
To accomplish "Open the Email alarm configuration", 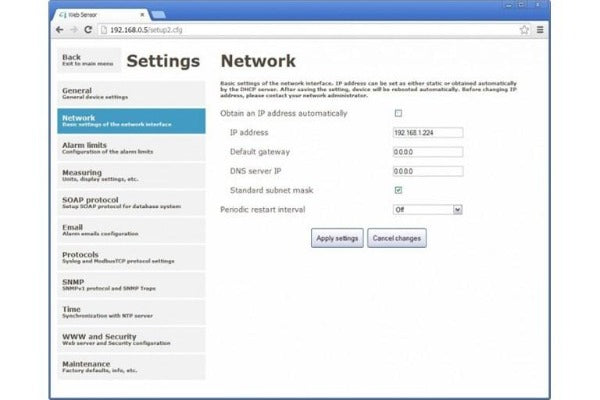I will click(x=130, y=229).
